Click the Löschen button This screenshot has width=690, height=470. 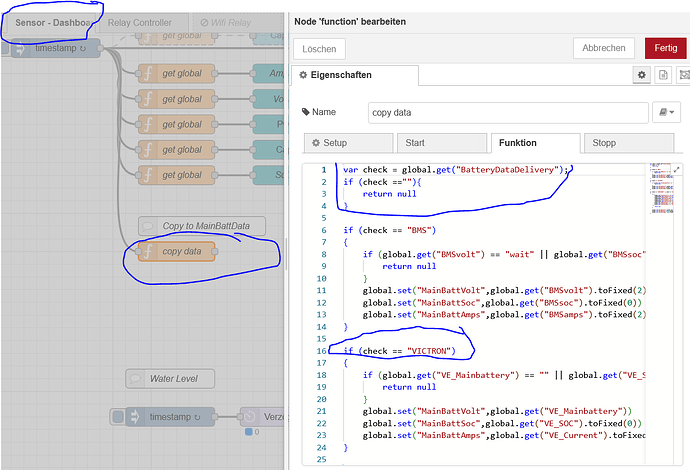[x=321, y=48]
